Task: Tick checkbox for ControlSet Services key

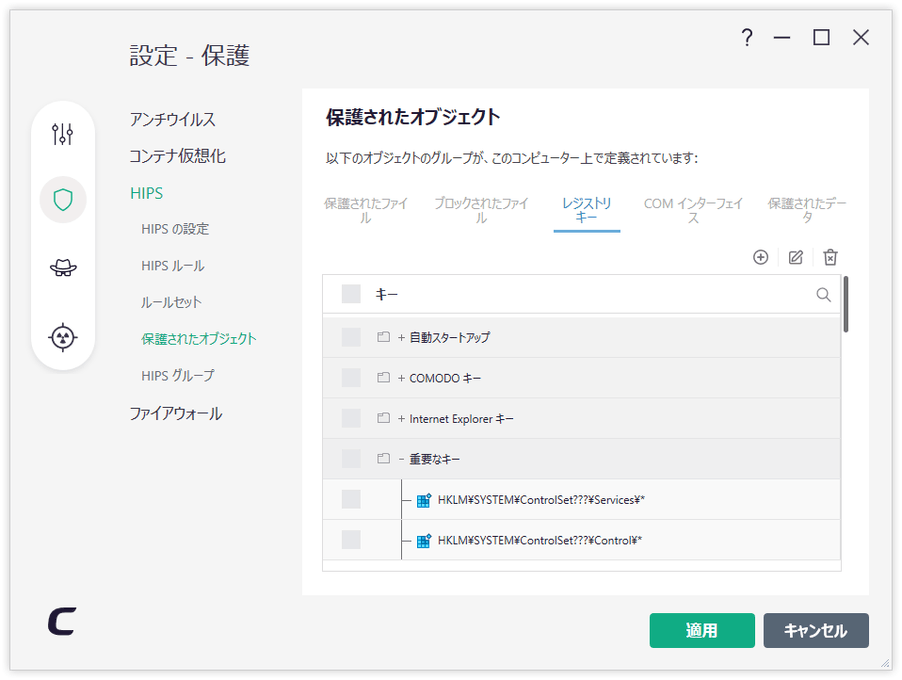Action: tap(351, 499)
